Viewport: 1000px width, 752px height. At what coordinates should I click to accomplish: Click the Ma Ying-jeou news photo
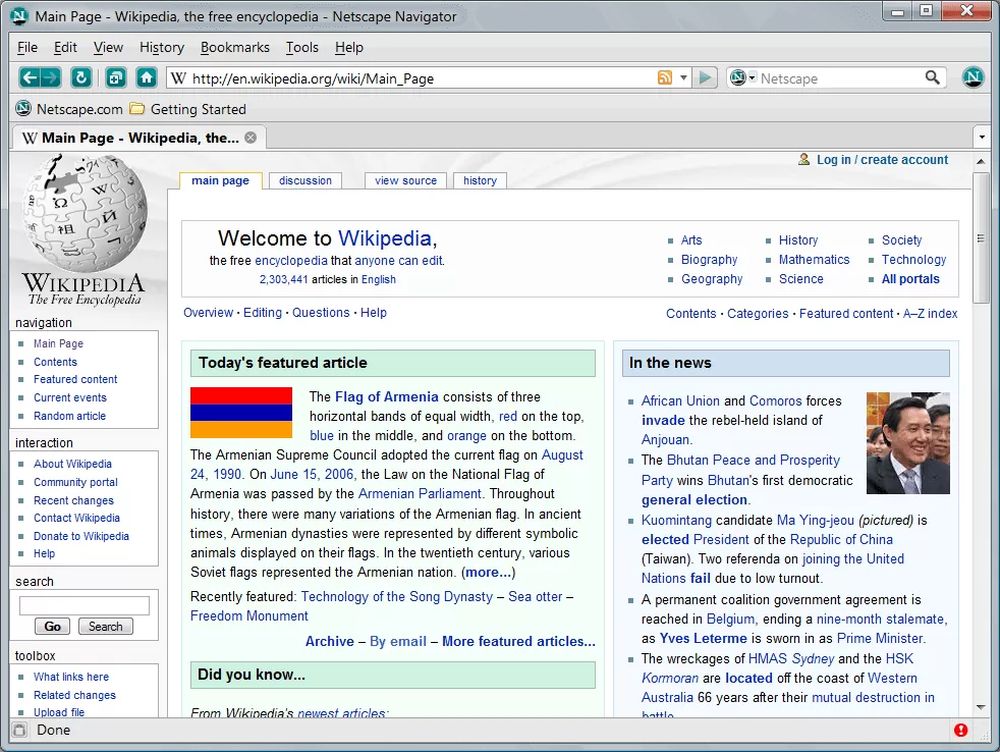coord(908,443)
